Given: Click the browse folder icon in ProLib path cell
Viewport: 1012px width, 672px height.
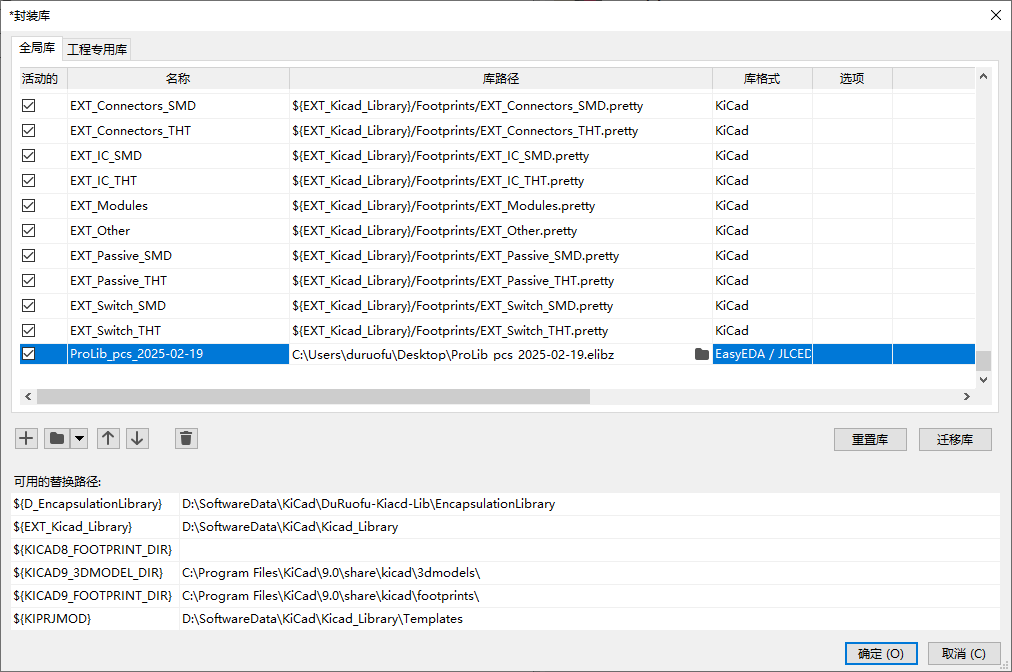Looking at the screenshot, I should (x=701, y=354).
